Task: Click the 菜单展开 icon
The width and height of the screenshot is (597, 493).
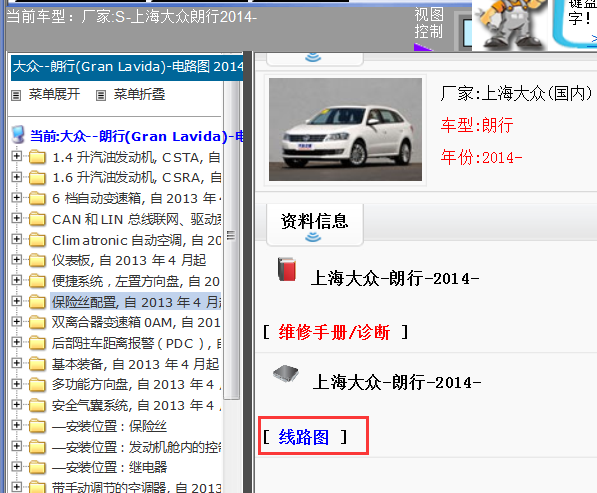Action: 16,95
